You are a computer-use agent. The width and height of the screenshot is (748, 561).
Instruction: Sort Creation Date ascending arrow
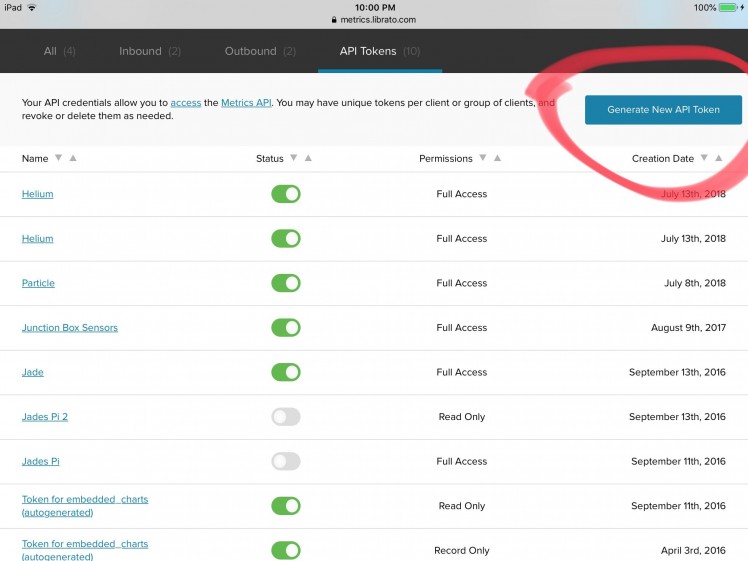[719, 157]
